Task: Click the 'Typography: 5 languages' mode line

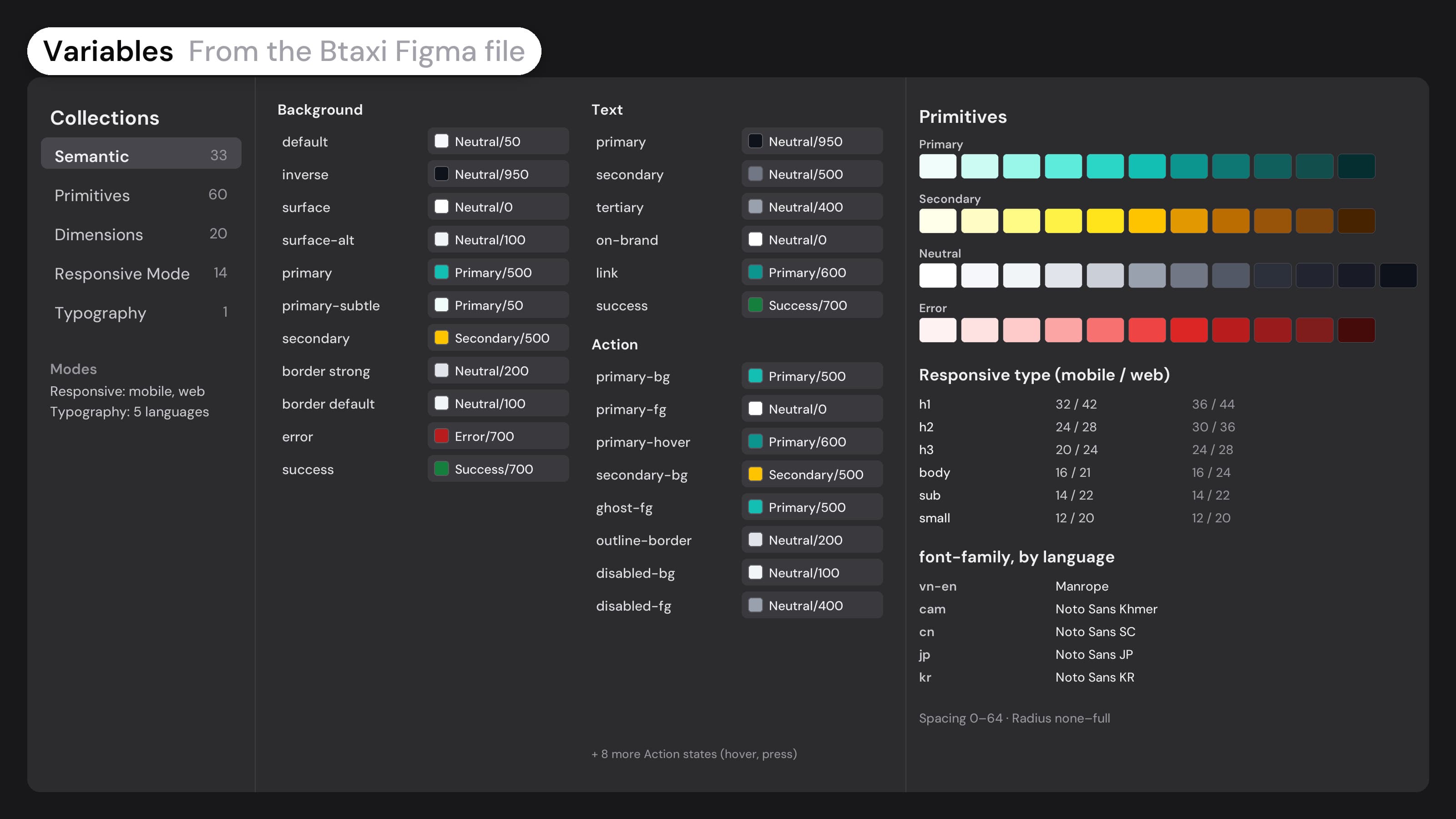Action: (129, 412)
